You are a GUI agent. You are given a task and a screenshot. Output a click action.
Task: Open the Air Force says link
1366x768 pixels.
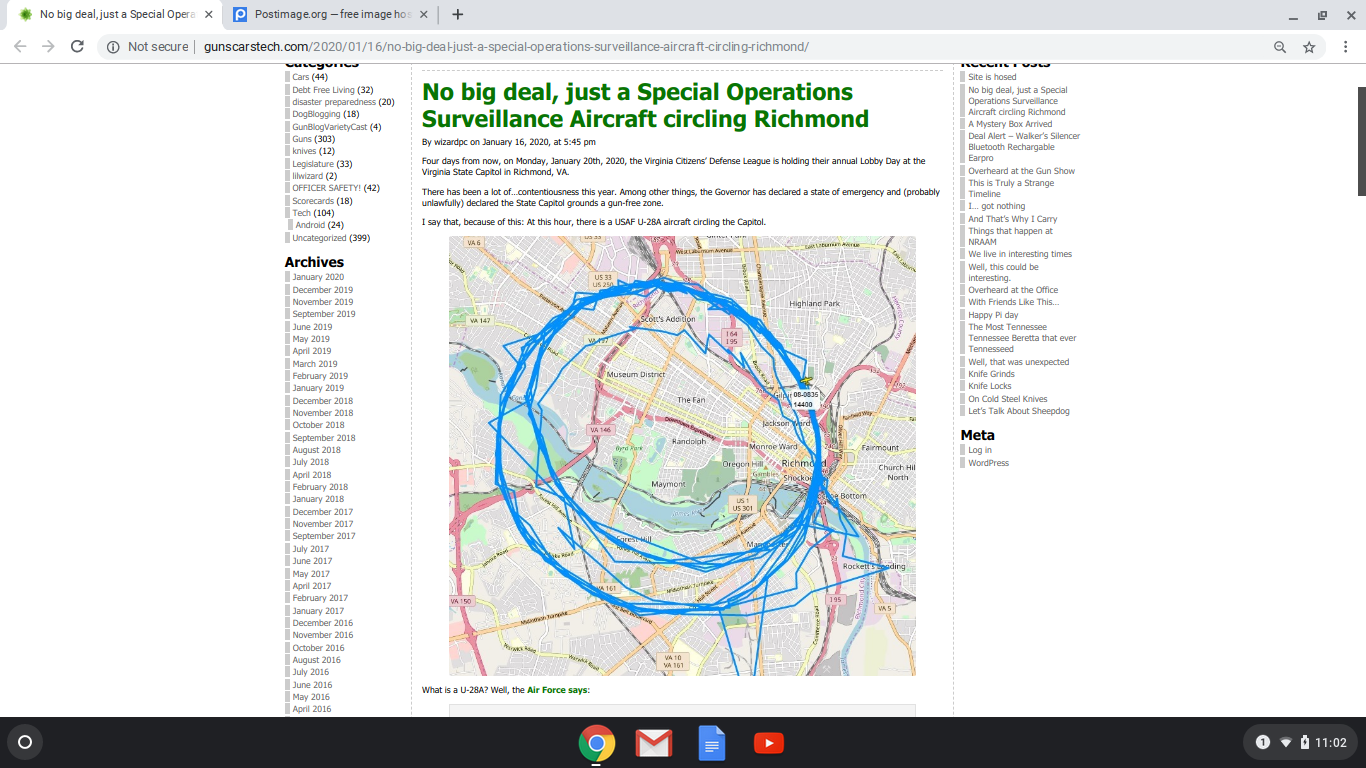coord(557,690)
